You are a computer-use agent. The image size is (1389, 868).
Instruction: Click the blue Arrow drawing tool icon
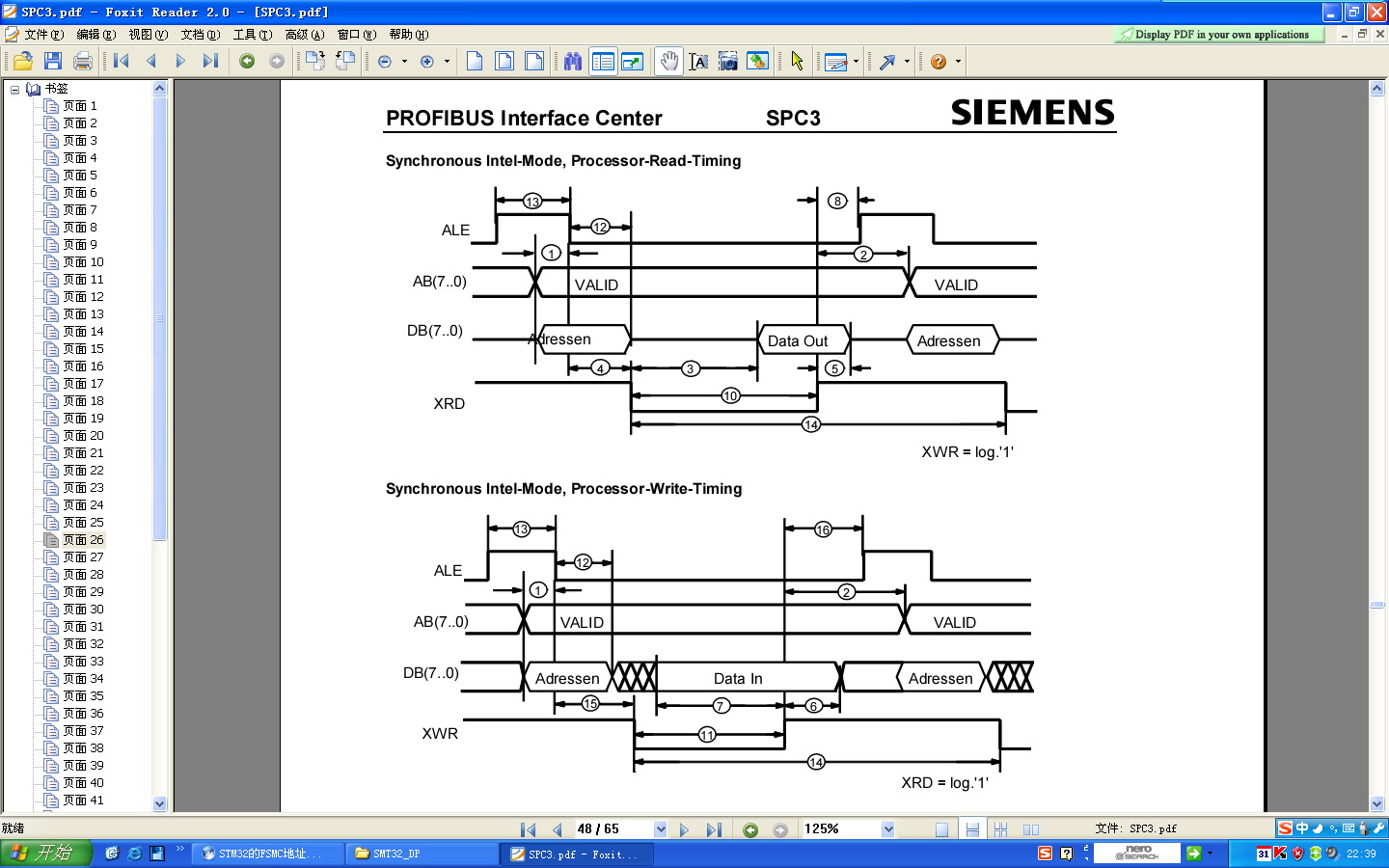click(x=887, y=61)
